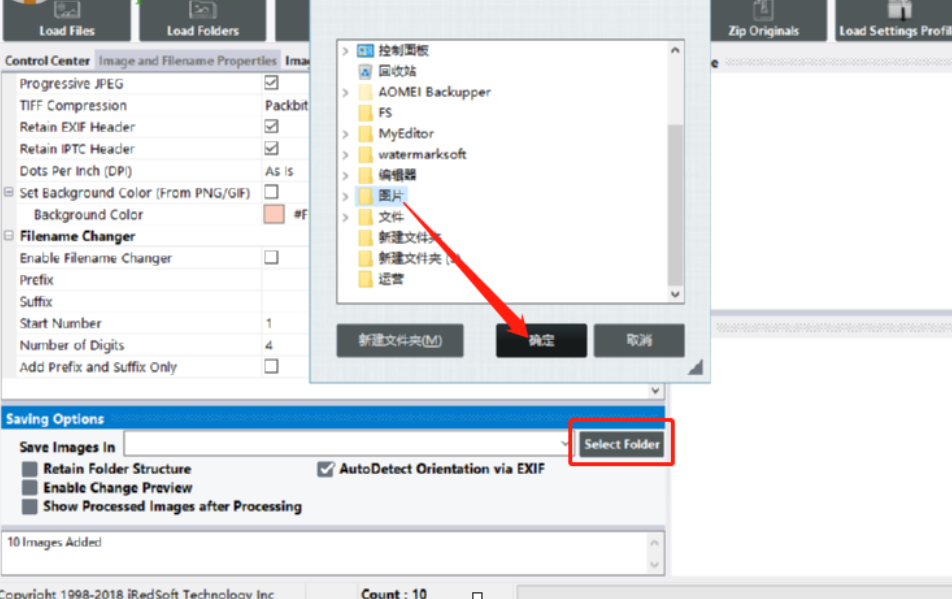The image size is (952, 599).
Task: Open Image and Filename Properties tab
Action: coord(188,61)
